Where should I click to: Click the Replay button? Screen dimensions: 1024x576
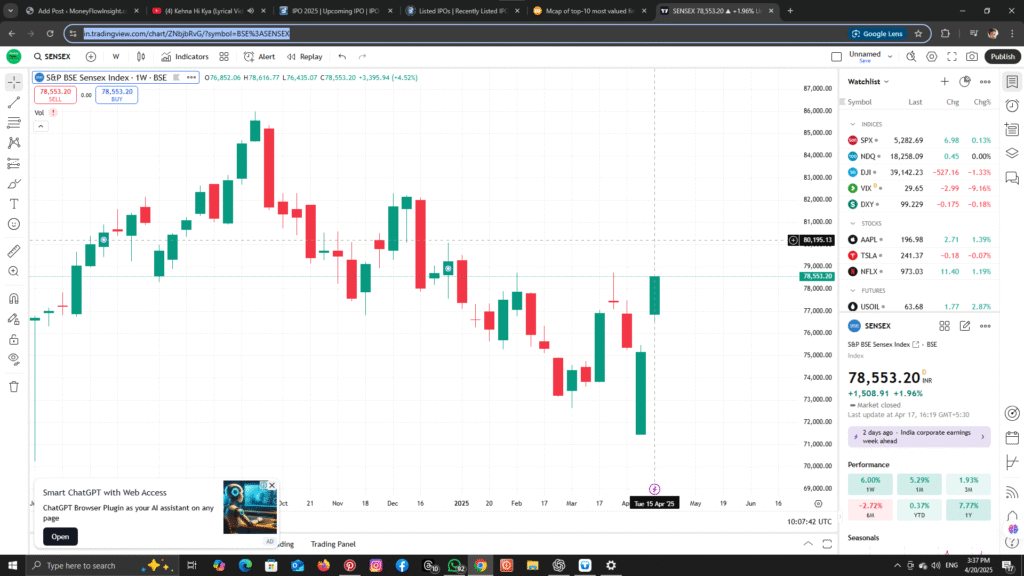click(304, 57)
